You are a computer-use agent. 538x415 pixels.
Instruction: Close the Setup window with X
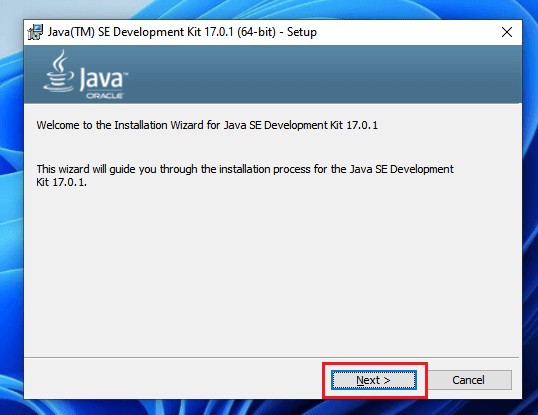(507, 32)
